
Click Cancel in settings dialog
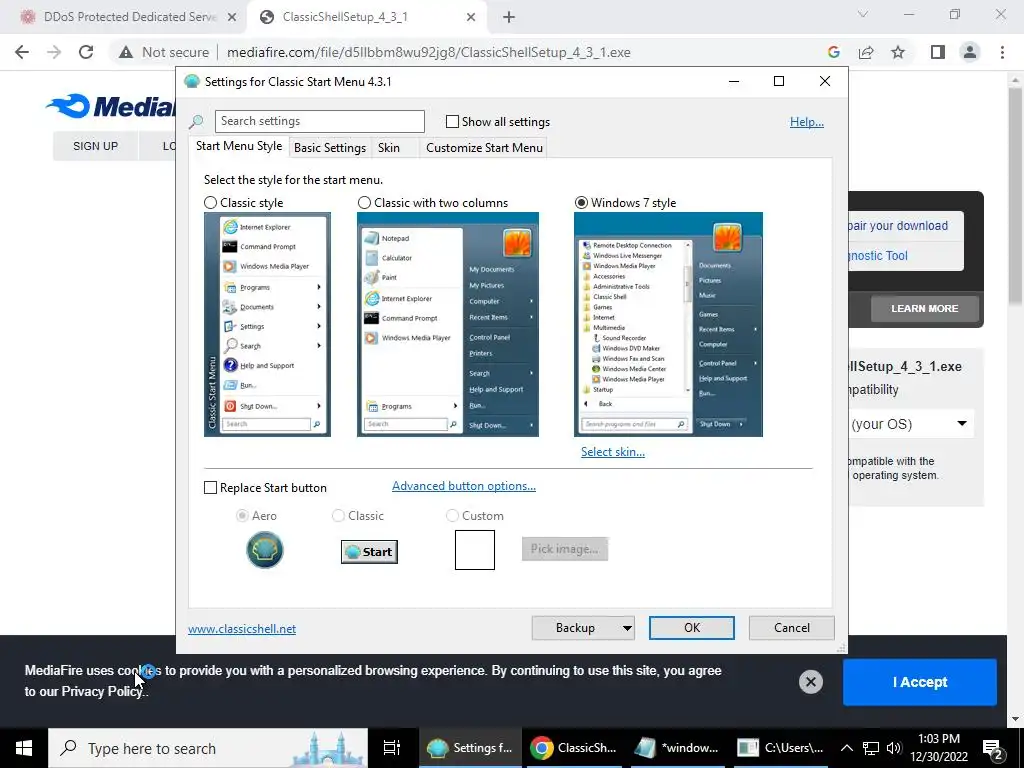coord(792,628)
